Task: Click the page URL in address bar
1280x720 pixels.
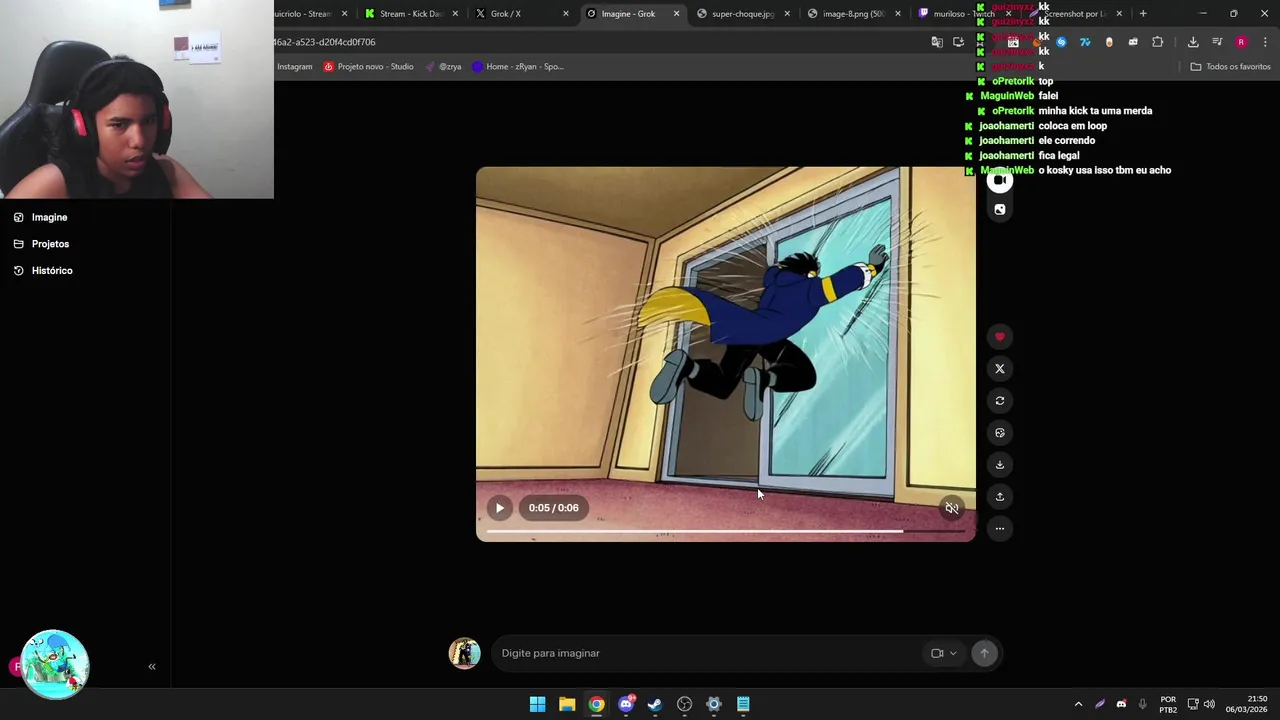Action: coord(325,42)
